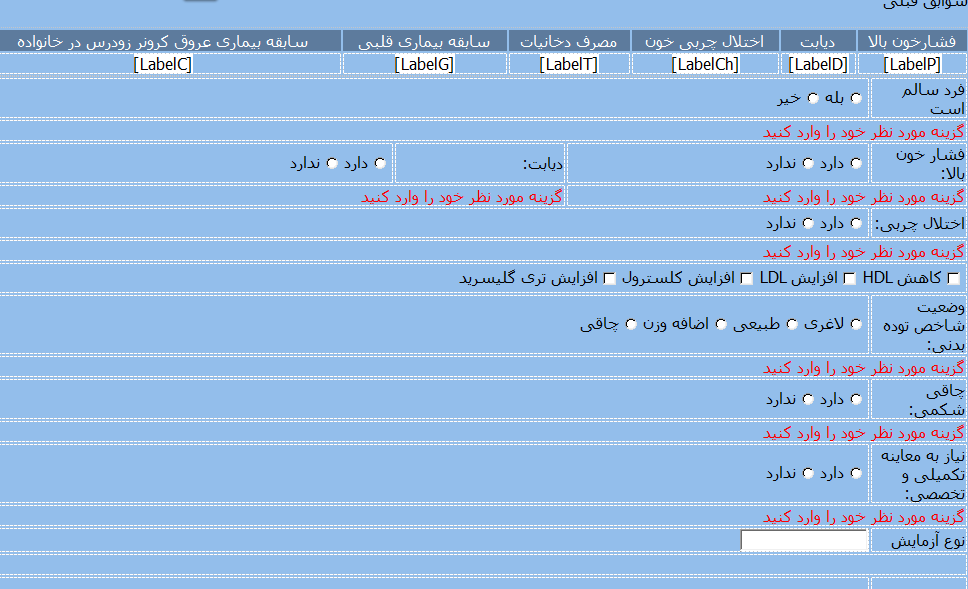
Task: Click the فشارخون بالا column header
Action: [912, 41]
